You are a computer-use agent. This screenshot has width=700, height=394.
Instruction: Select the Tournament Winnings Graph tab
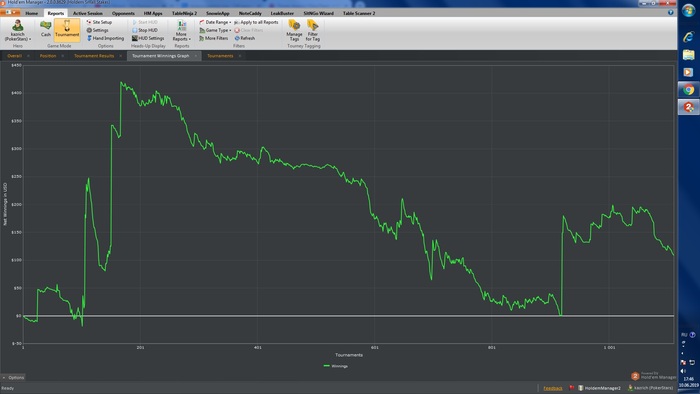coord(160,56)
